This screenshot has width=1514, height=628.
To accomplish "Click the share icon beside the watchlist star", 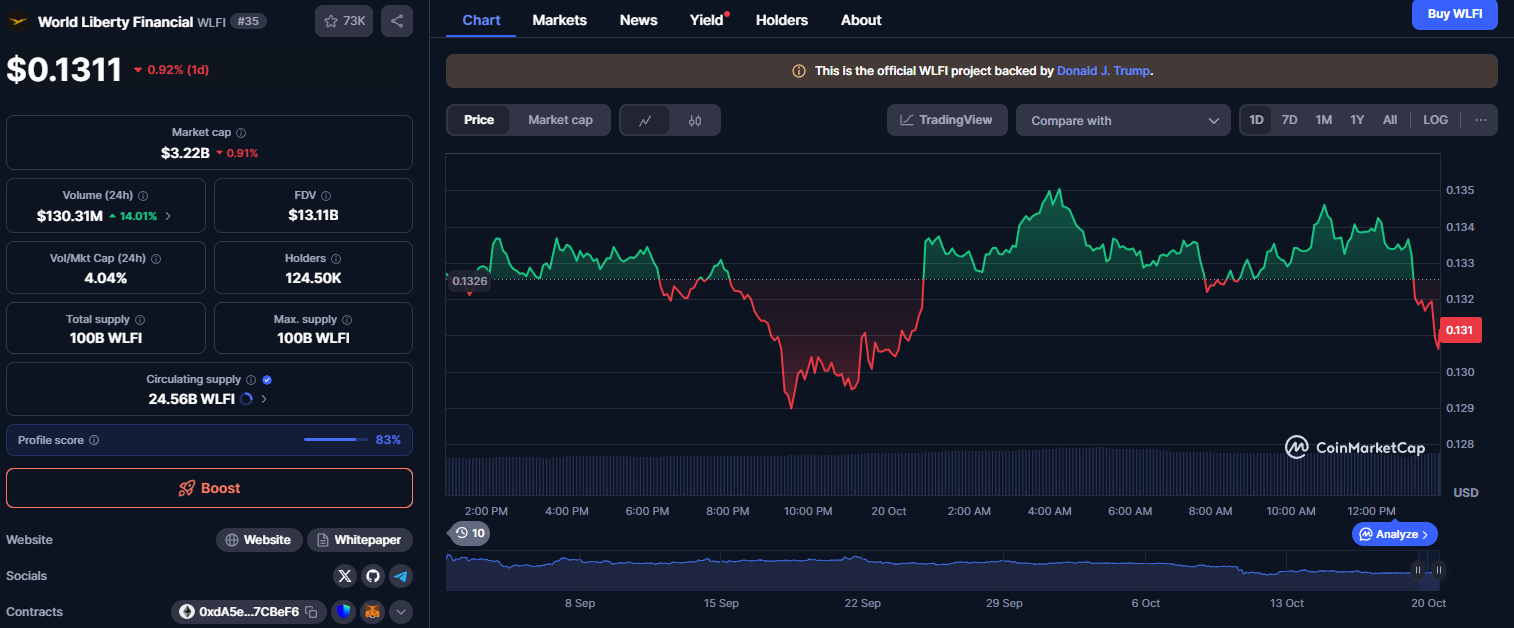I will click(x=397, y=21).
